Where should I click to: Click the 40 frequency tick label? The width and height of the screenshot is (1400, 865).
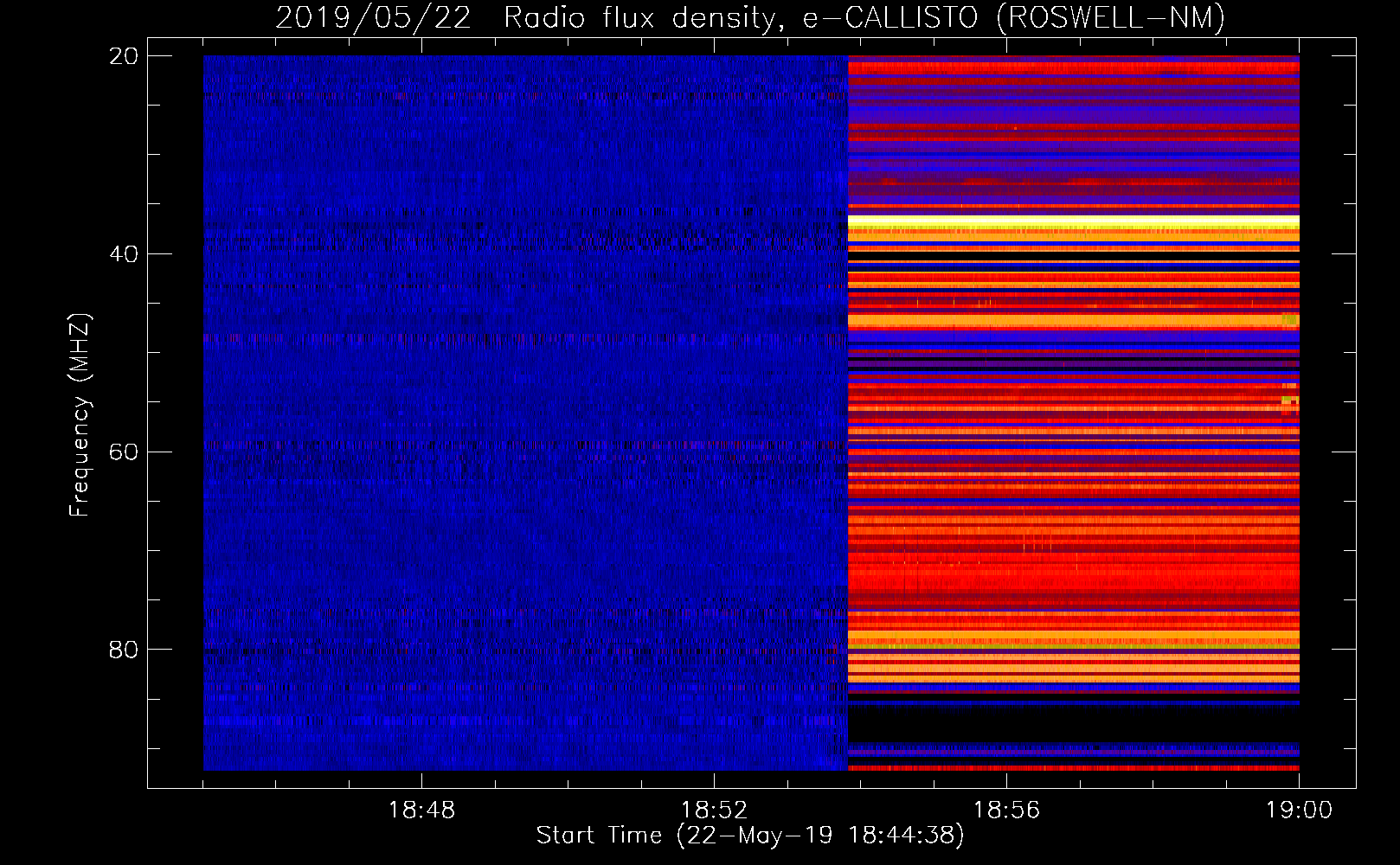(124, 253)
